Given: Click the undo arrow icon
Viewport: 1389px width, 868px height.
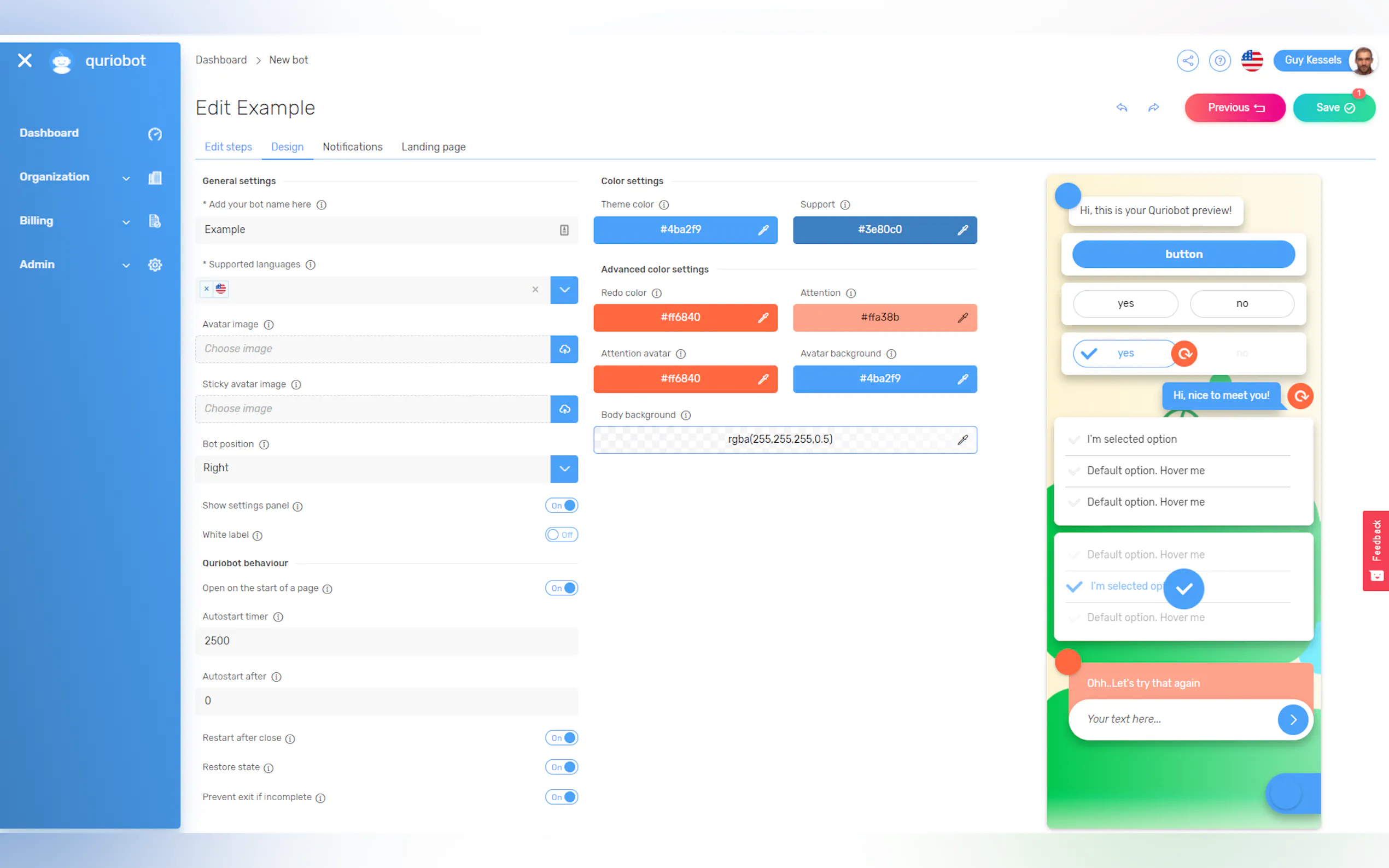Looking at the screenshot, I should coord(1122,107).
